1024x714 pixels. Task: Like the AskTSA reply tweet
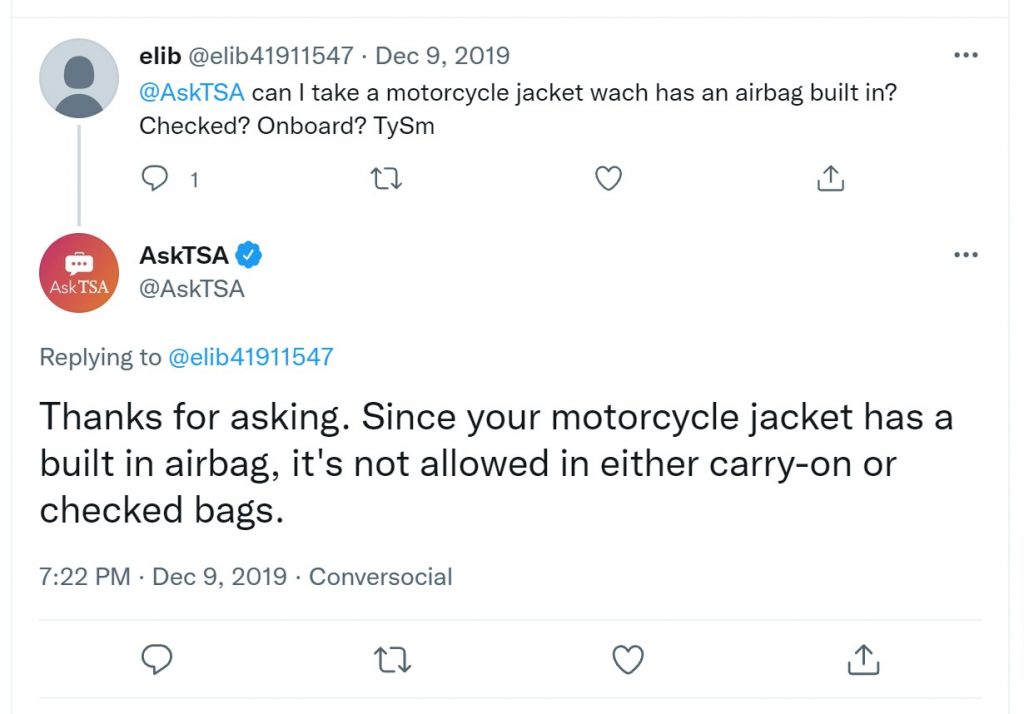coord(628,659)
